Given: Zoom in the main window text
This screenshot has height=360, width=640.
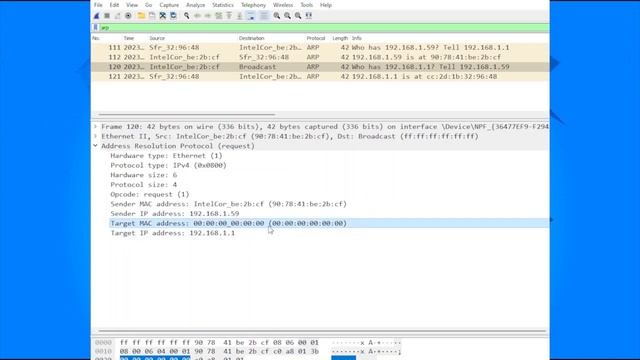Looking at the screenshot, I should (277, 16).
